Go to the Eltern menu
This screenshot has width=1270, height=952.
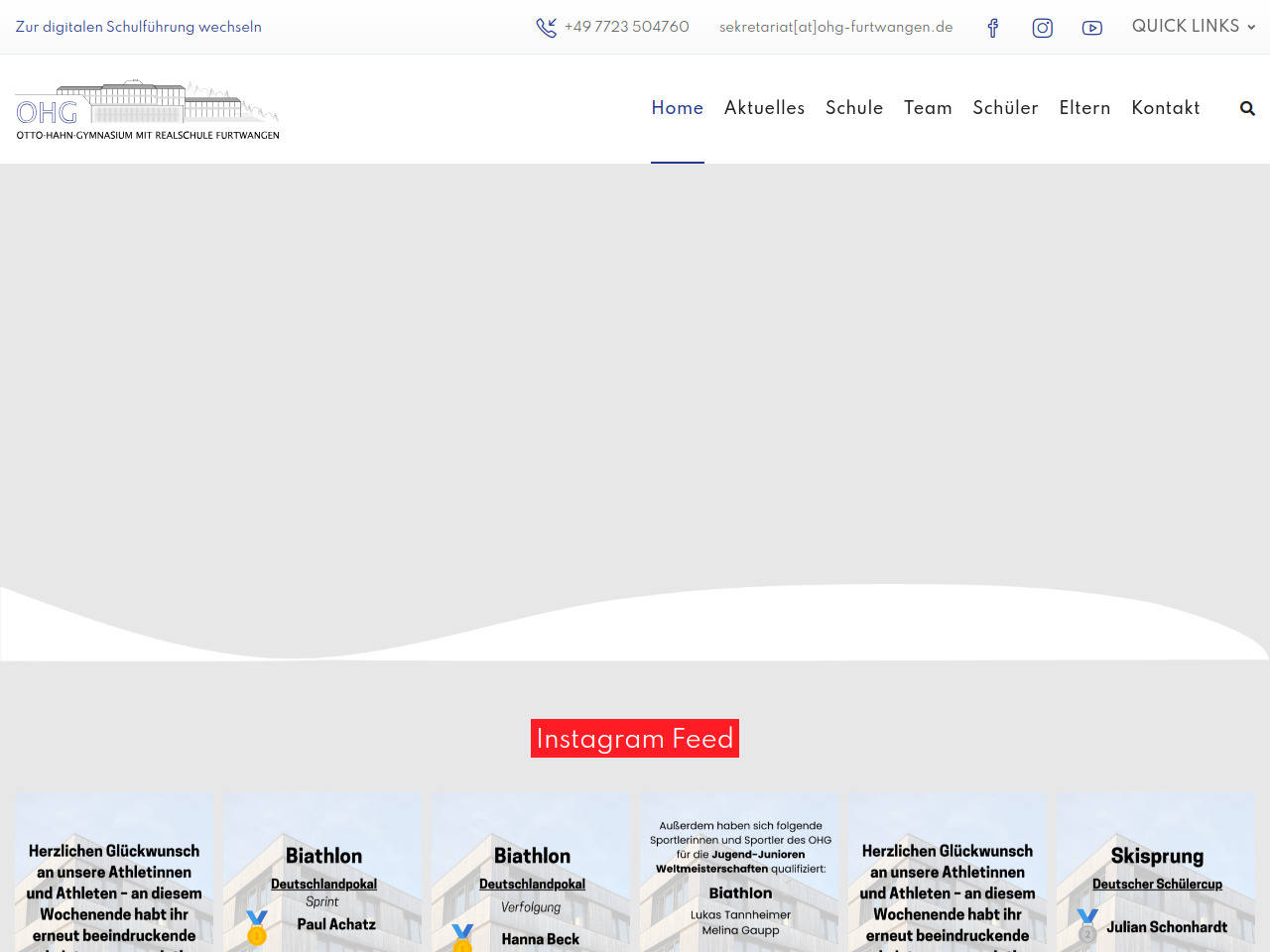pos(1084,108)
